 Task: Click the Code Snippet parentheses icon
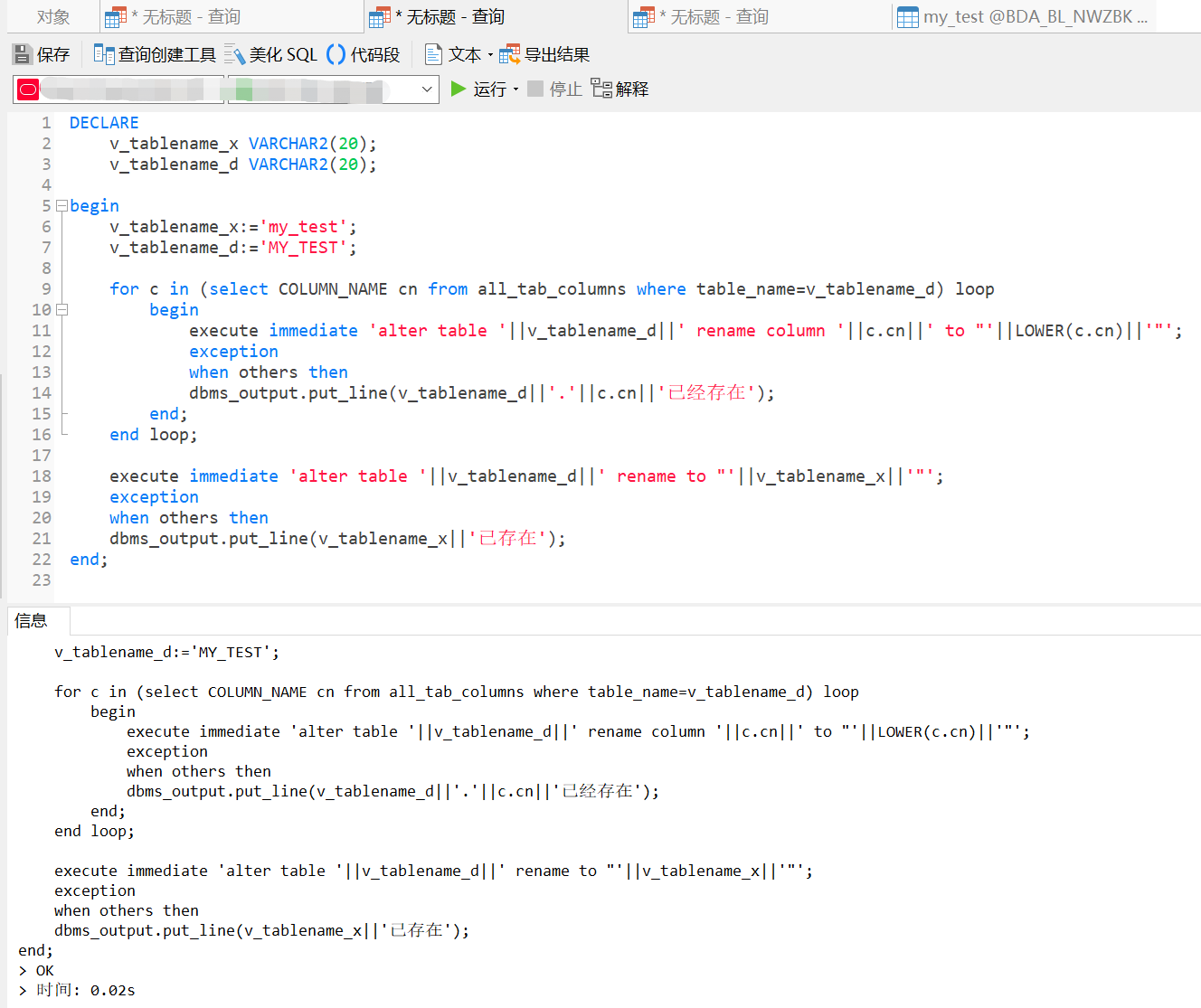(336, 55)
